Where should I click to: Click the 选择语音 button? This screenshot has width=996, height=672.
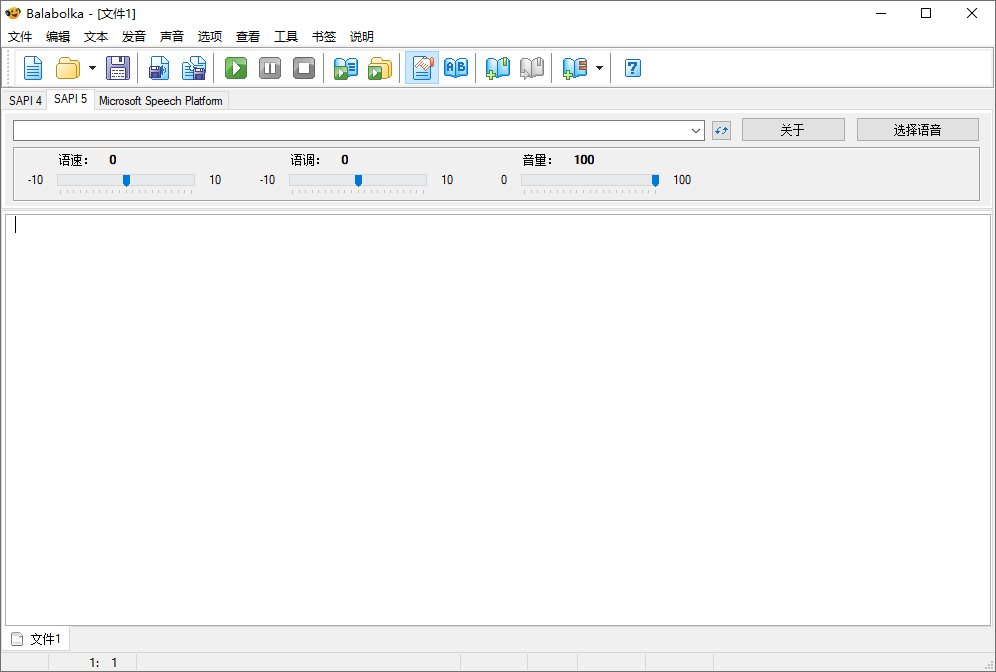pos(917,130)
